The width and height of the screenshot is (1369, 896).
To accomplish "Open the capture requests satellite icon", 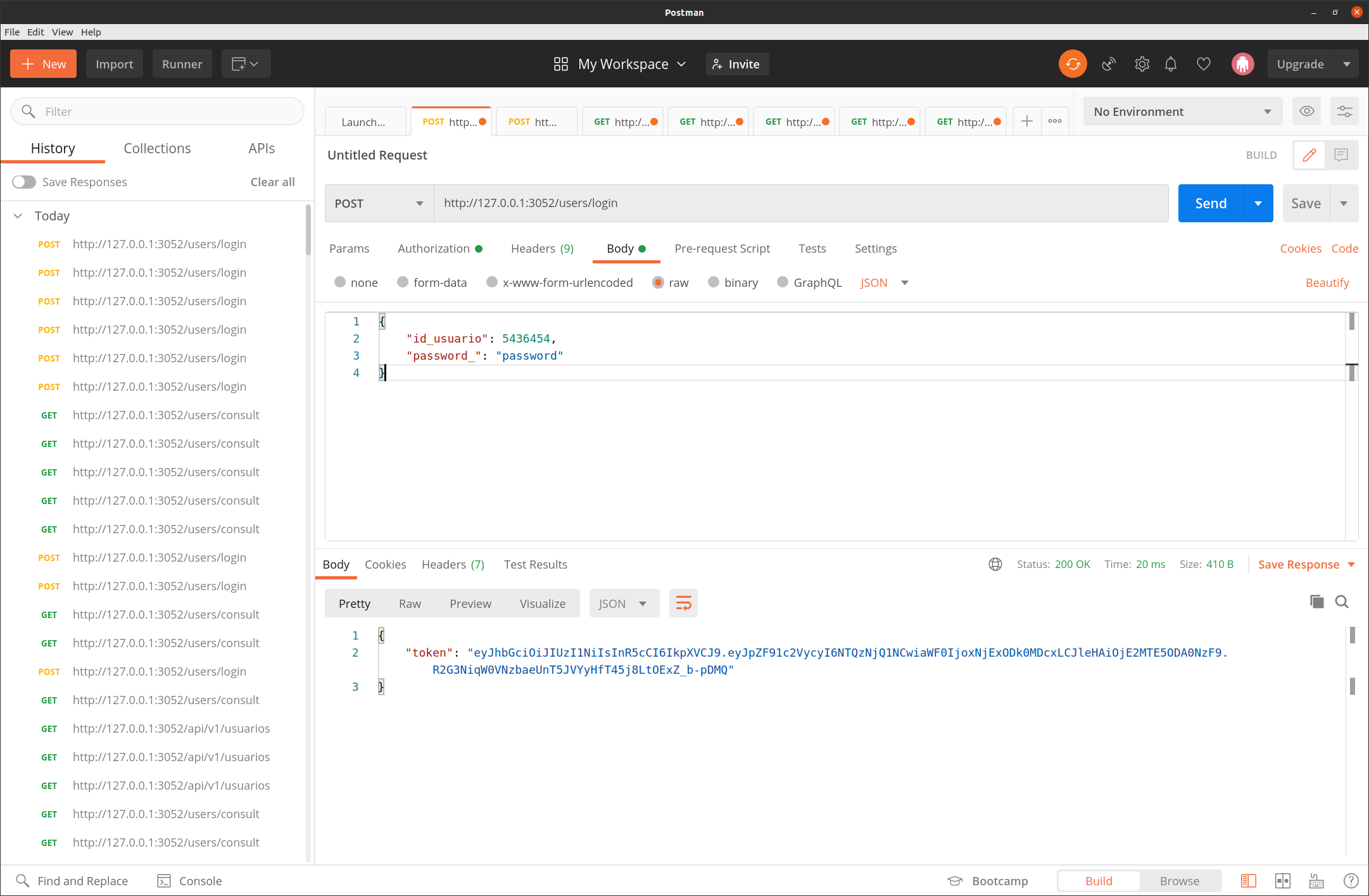I will click(1109, 64).
